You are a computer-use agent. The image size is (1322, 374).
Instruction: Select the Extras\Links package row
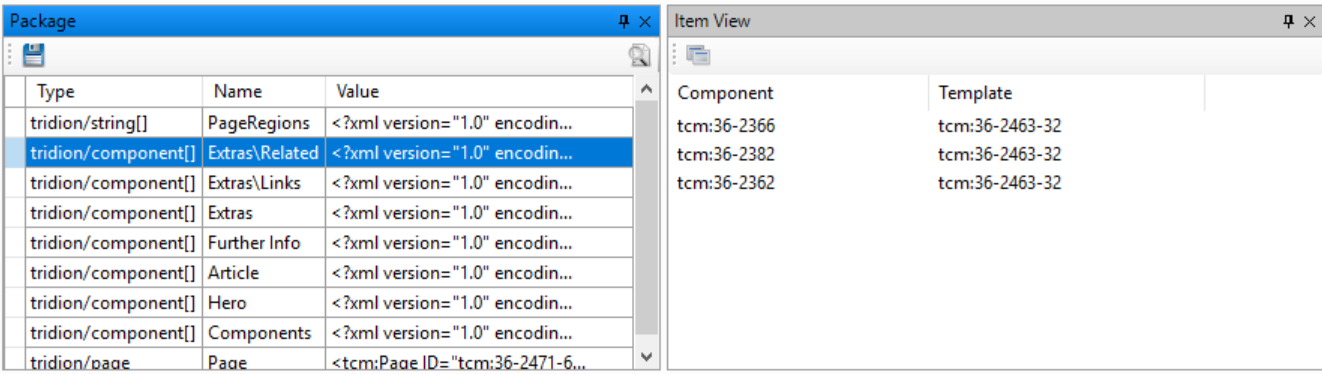click(329, 183)
